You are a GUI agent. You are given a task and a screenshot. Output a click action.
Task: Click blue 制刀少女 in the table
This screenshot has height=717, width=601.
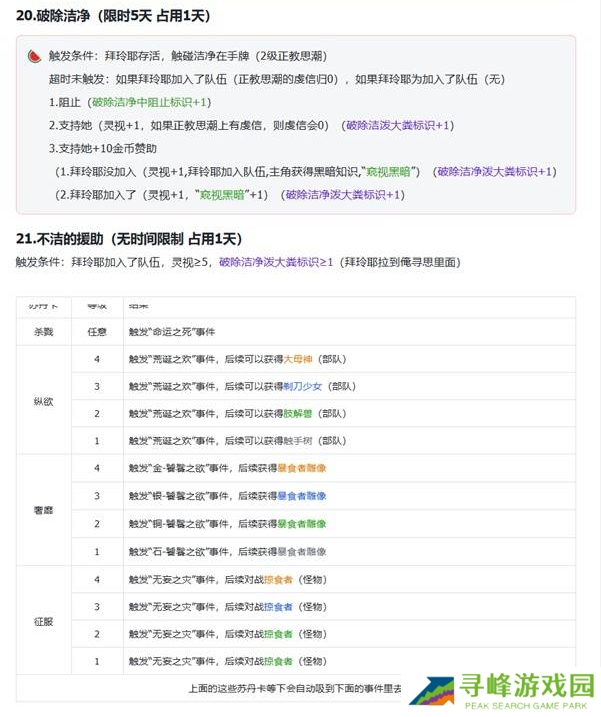point(302,386)
